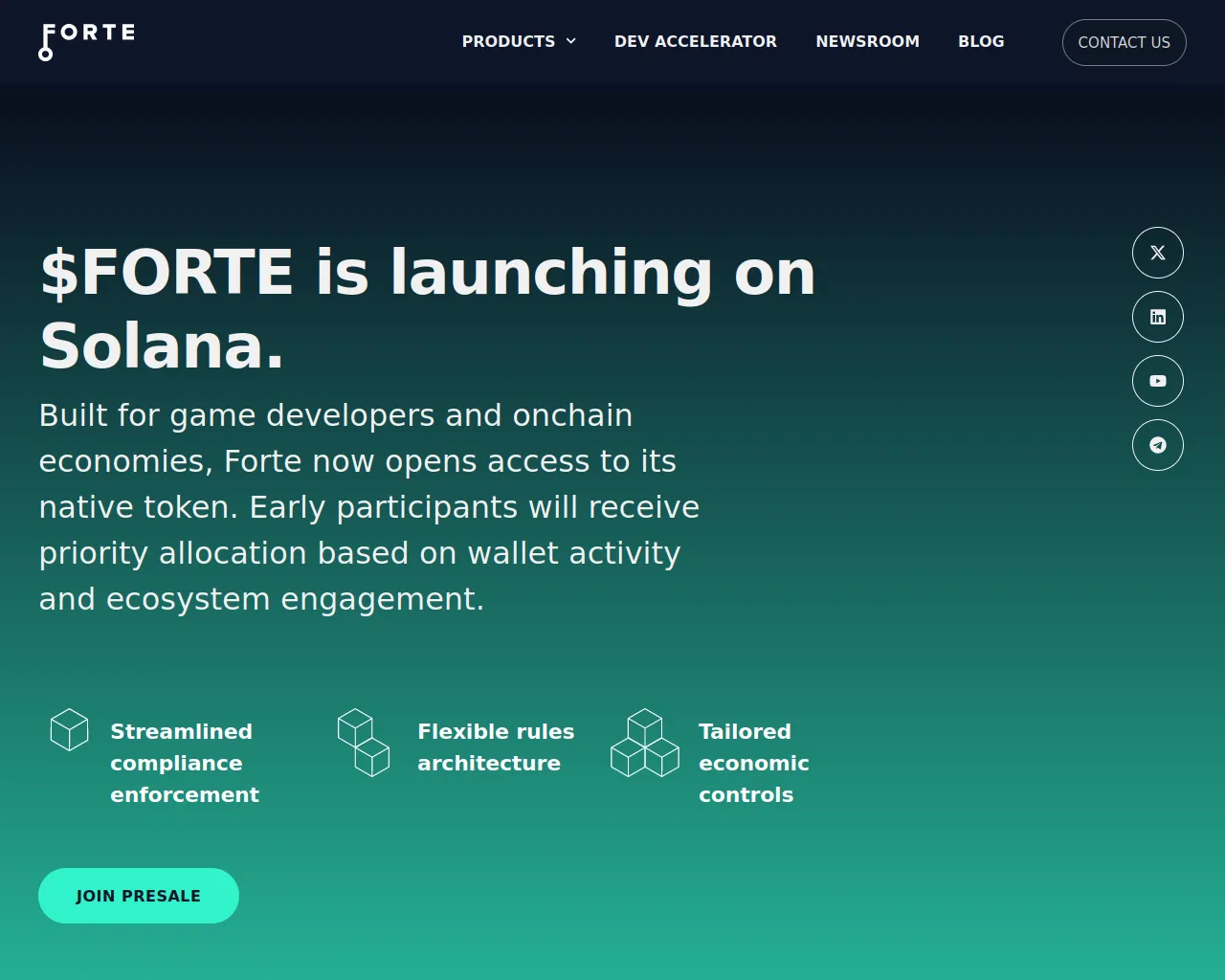
Task: Open the Newsroom page
Action: (868, 41)
